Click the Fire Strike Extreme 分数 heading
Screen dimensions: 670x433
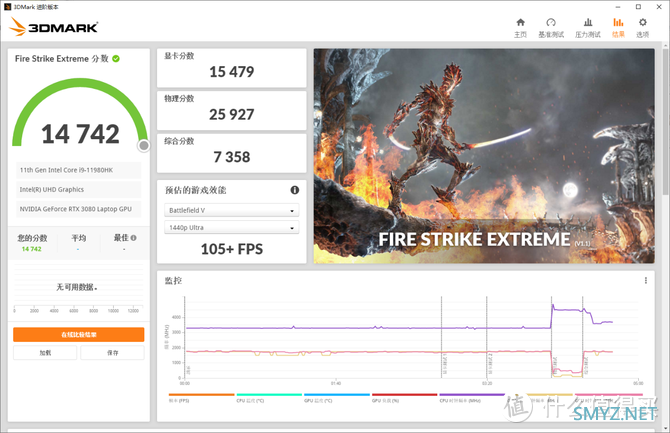(x=62, y=59)
